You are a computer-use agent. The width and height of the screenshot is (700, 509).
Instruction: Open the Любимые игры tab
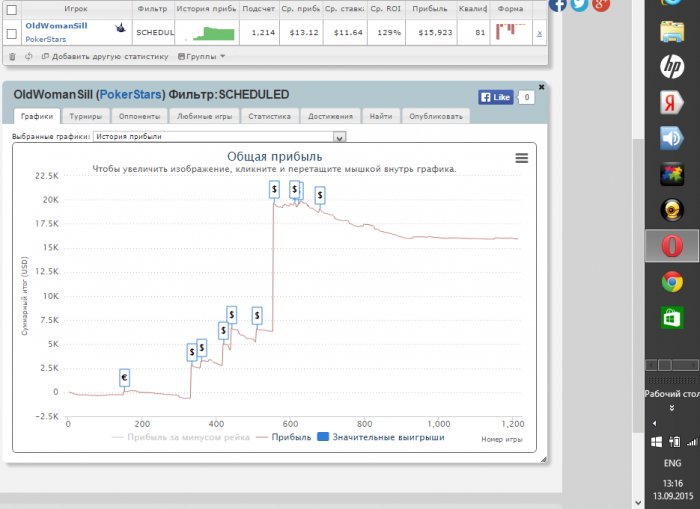coord(204,116)
